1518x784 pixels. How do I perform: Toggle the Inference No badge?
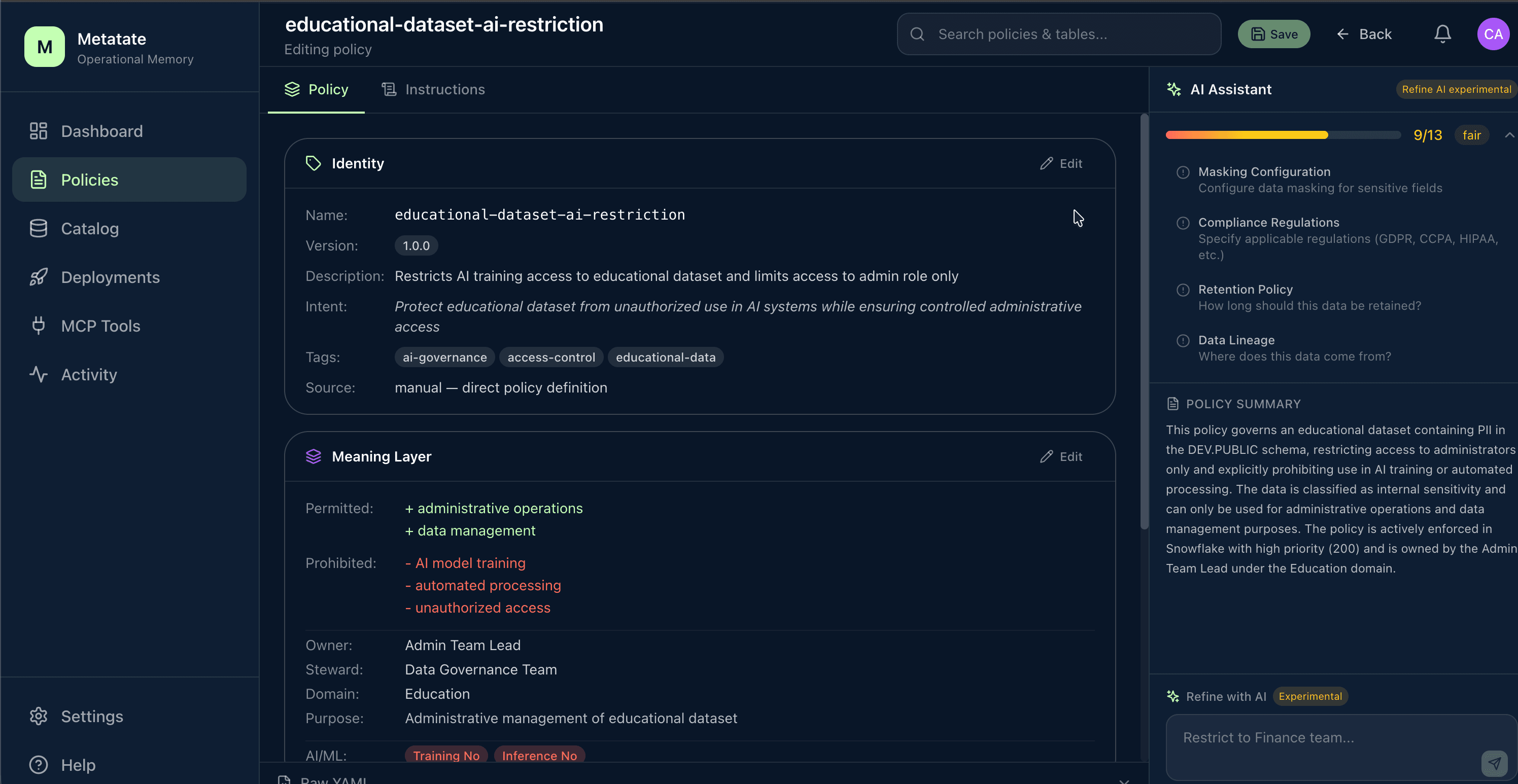coord(539,756)
